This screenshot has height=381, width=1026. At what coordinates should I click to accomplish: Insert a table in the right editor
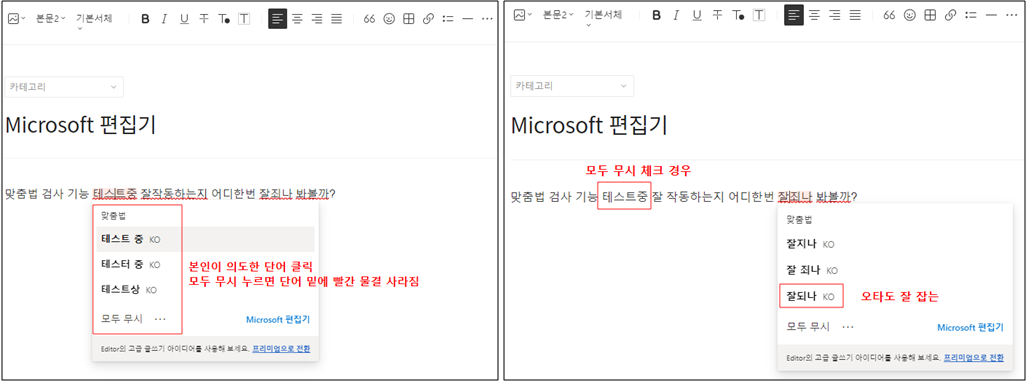(x=930, y=15)
